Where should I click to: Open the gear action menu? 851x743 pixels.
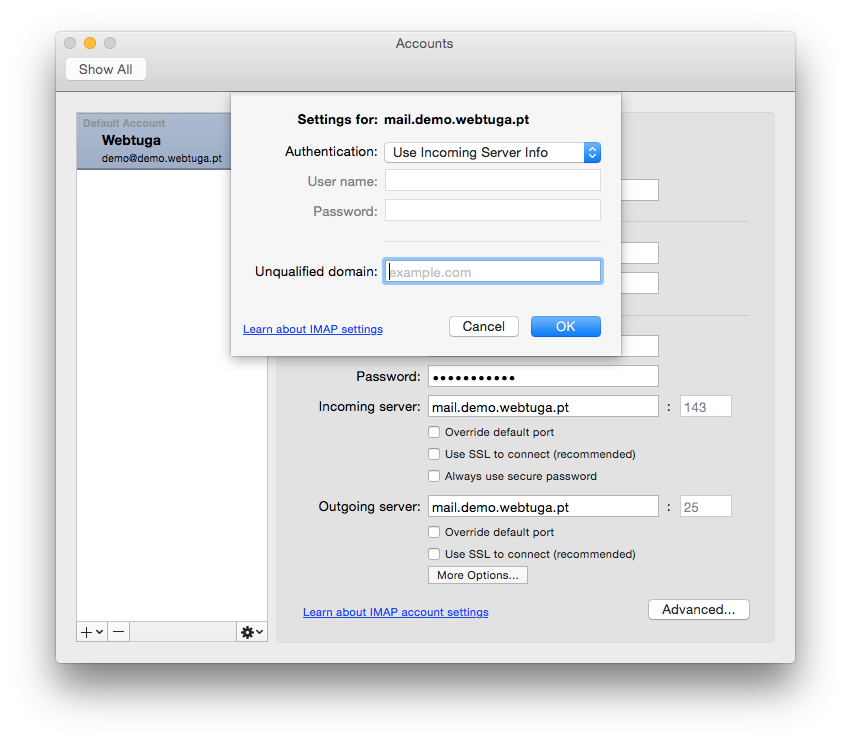251,631
